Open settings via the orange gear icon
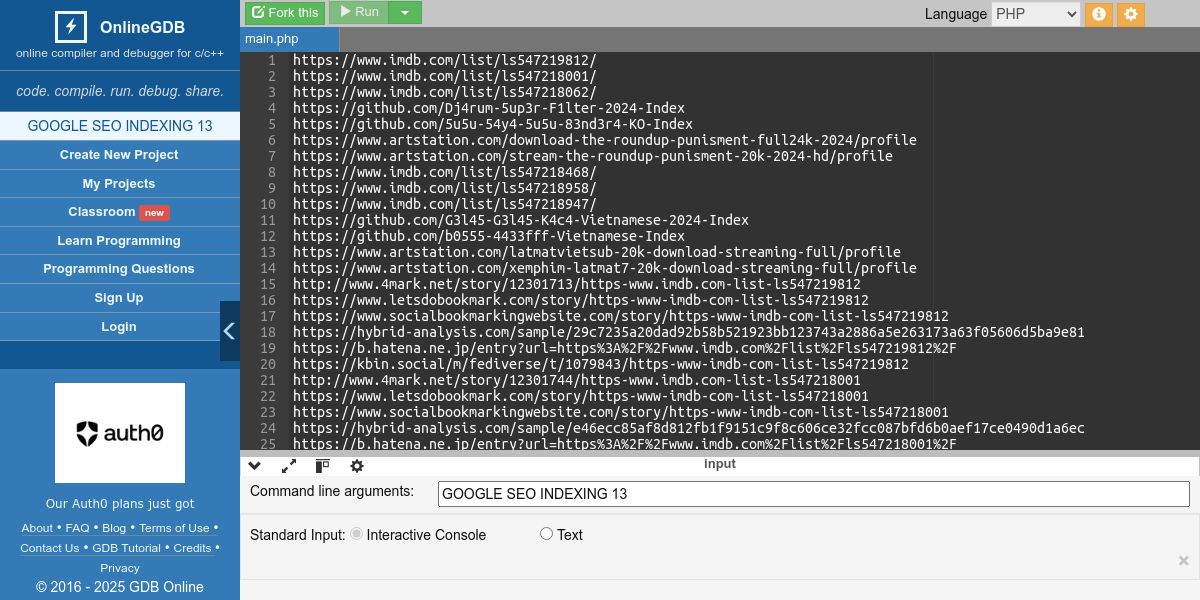This screenshot has width=1200, height=600. (x=1131, y=14)
